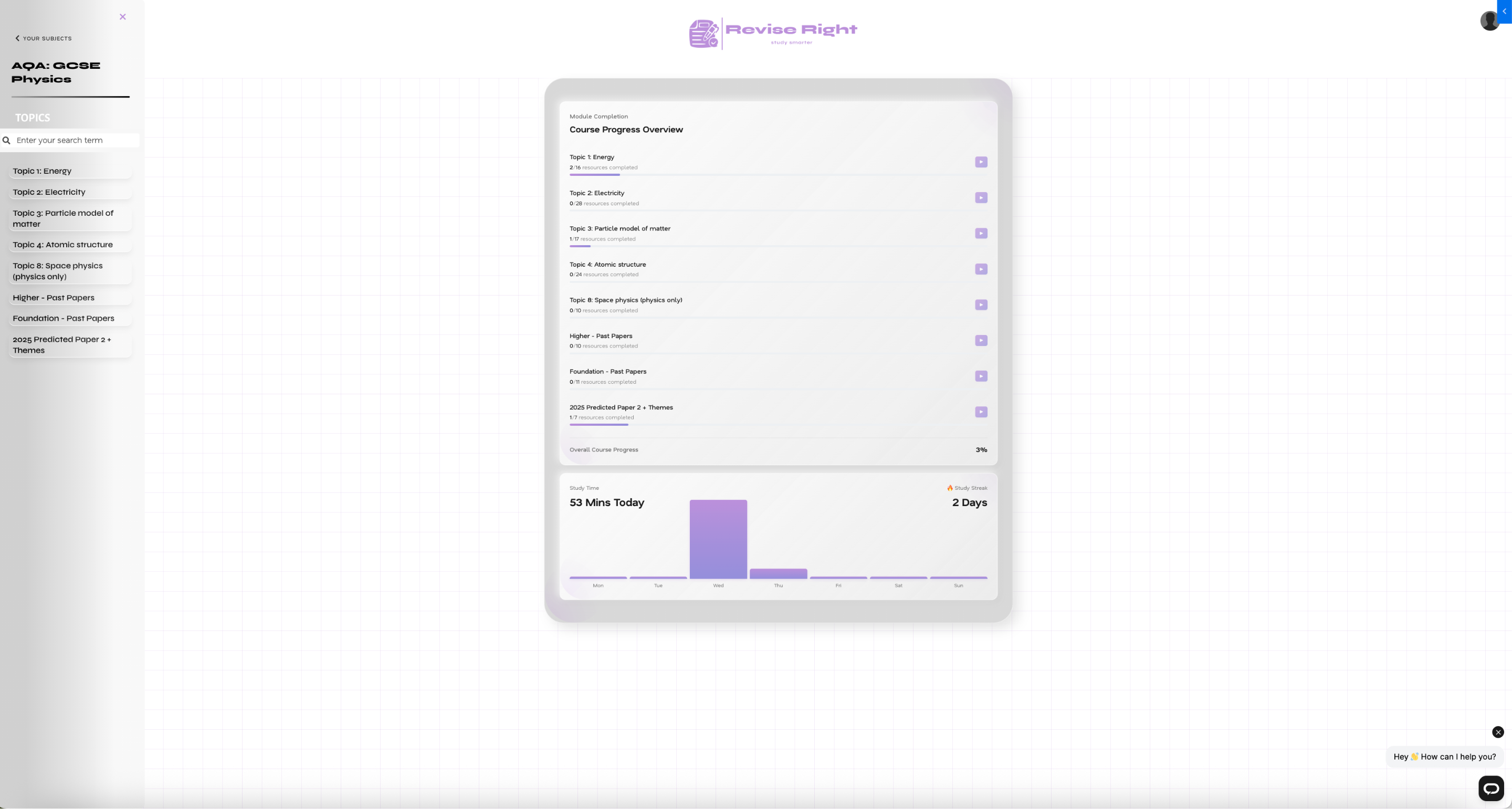1512x809 pixels.
Task: Open the chat support bubble icon
Action: (x=1491, y=789)
